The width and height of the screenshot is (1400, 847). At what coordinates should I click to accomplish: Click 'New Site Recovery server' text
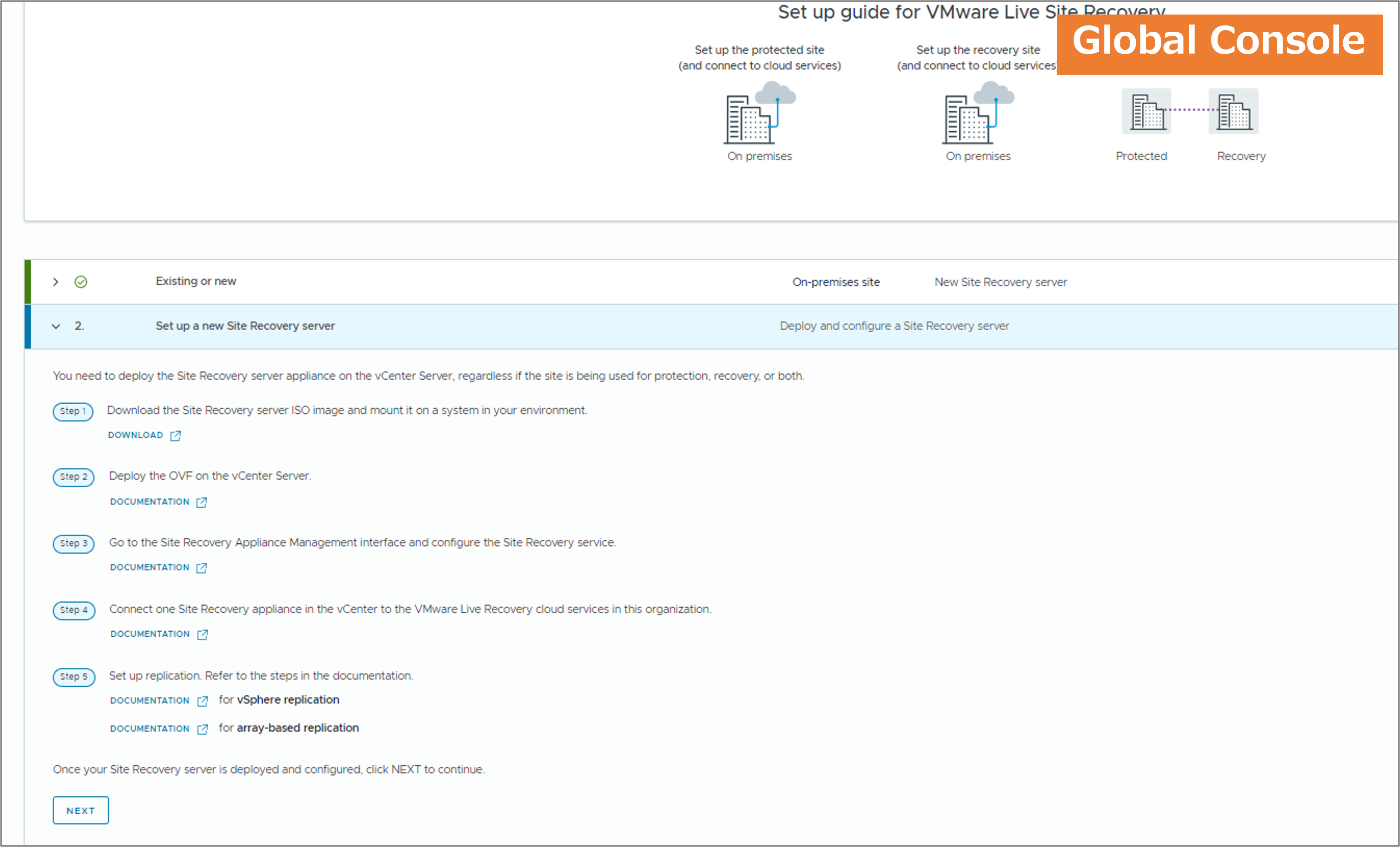(x=1001, y=282)
